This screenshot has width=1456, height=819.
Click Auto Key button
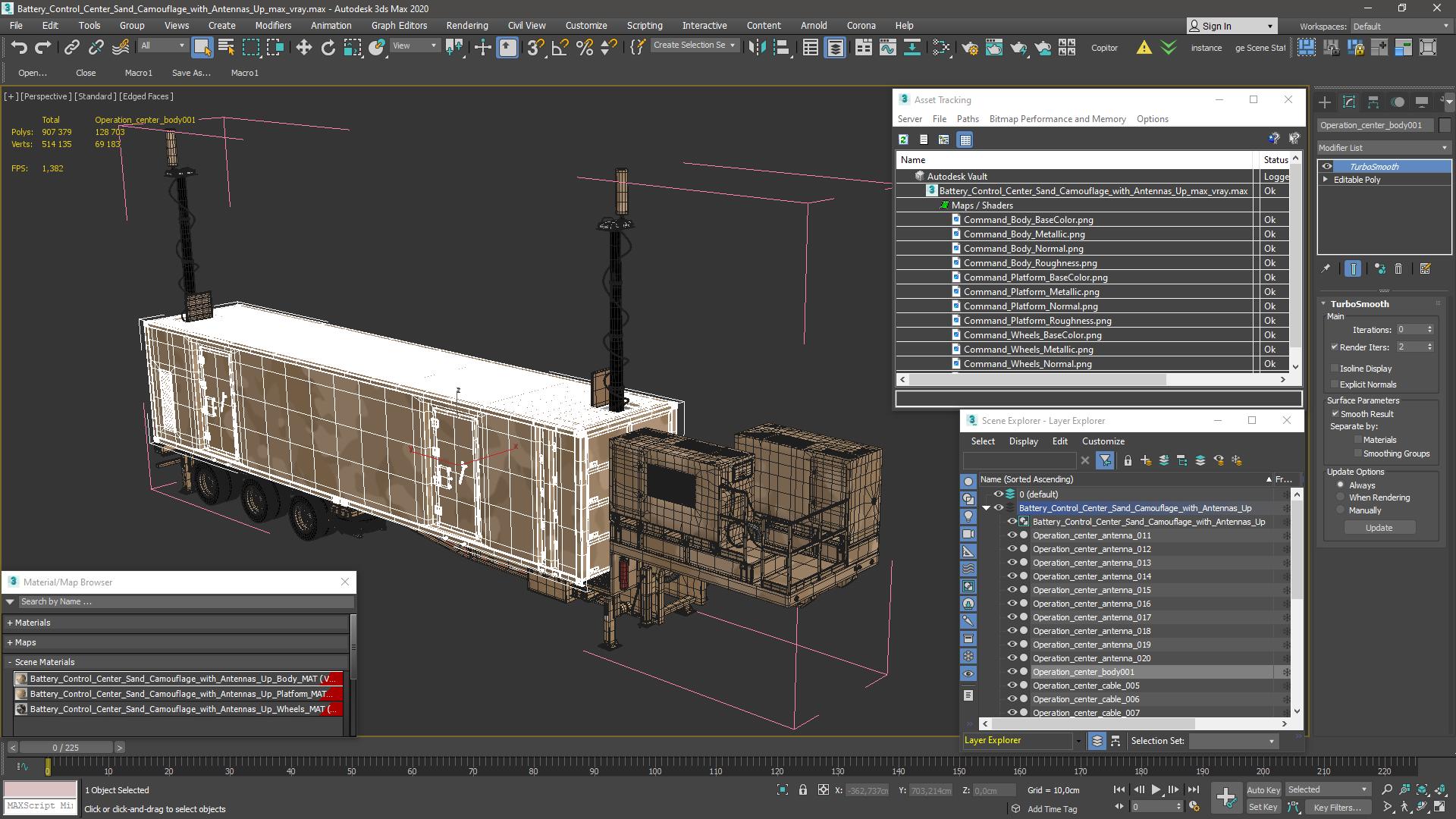tap(1263, 790)
